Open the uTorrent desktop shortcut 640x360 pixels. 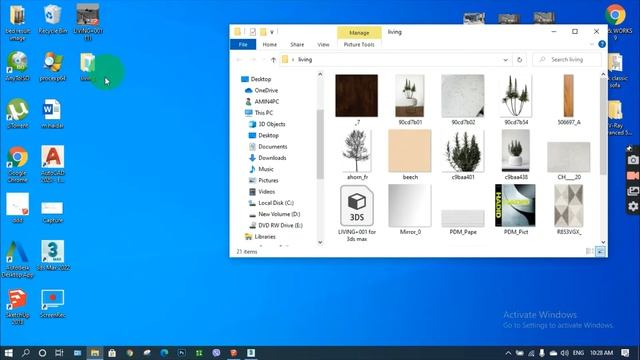point(17,113)
